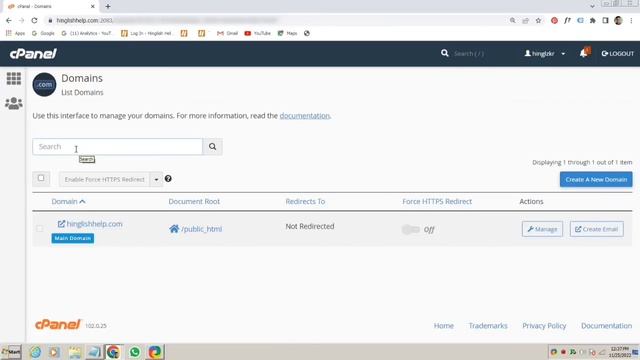Open the notifications bell

584,53
